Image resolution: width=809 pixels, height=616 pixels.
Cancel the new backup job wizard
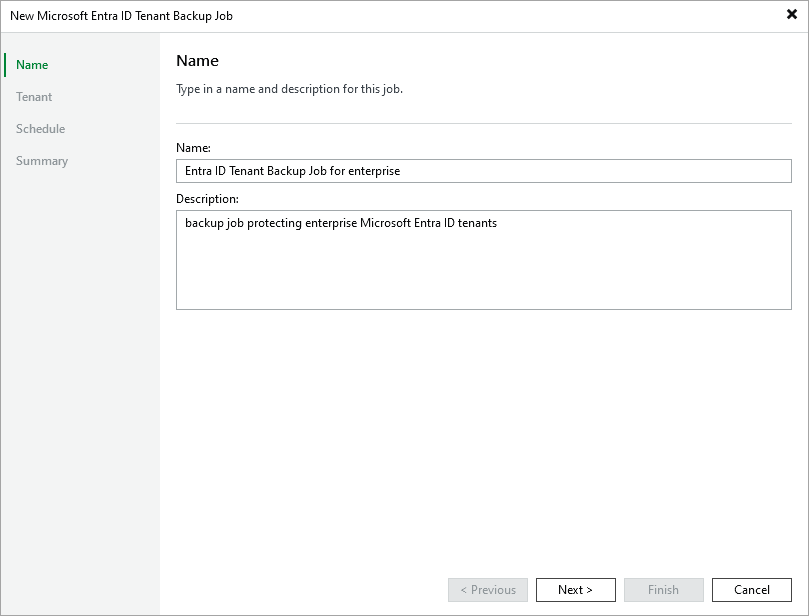pos(752,590)
